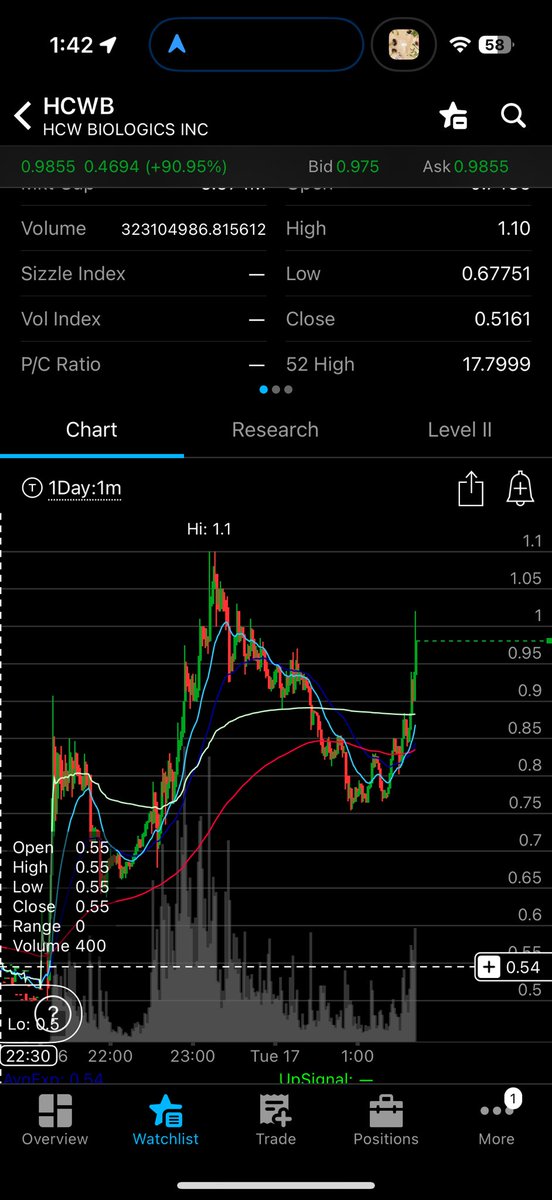The width and height of the screenshot is (552, 1200).
Task: Select the Sizzle Index row
Action: (143, 274)
